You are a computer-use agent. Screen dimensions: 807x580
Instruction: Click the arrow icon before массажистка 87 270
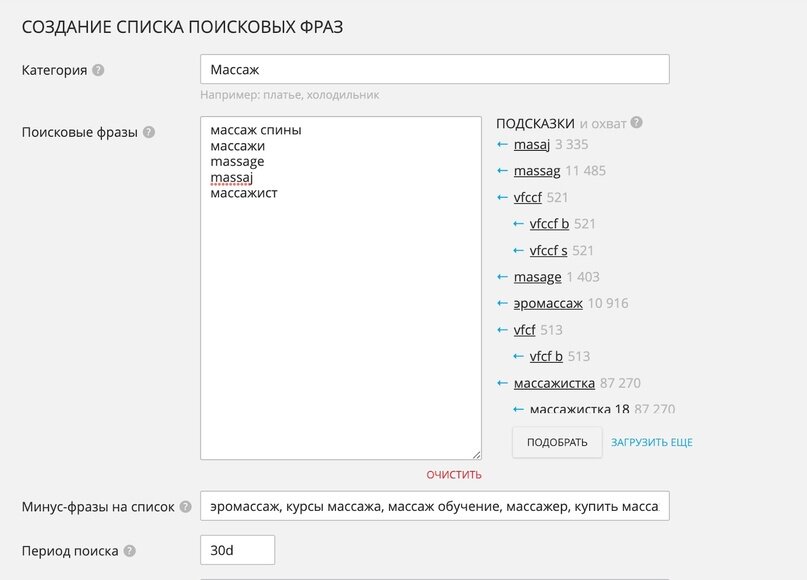point(503,383)
